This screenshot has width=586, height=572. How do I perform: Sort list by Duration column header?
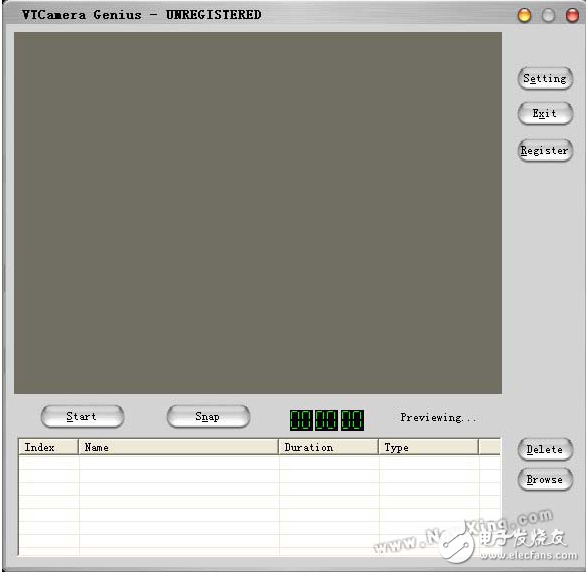tap(329, 447)
